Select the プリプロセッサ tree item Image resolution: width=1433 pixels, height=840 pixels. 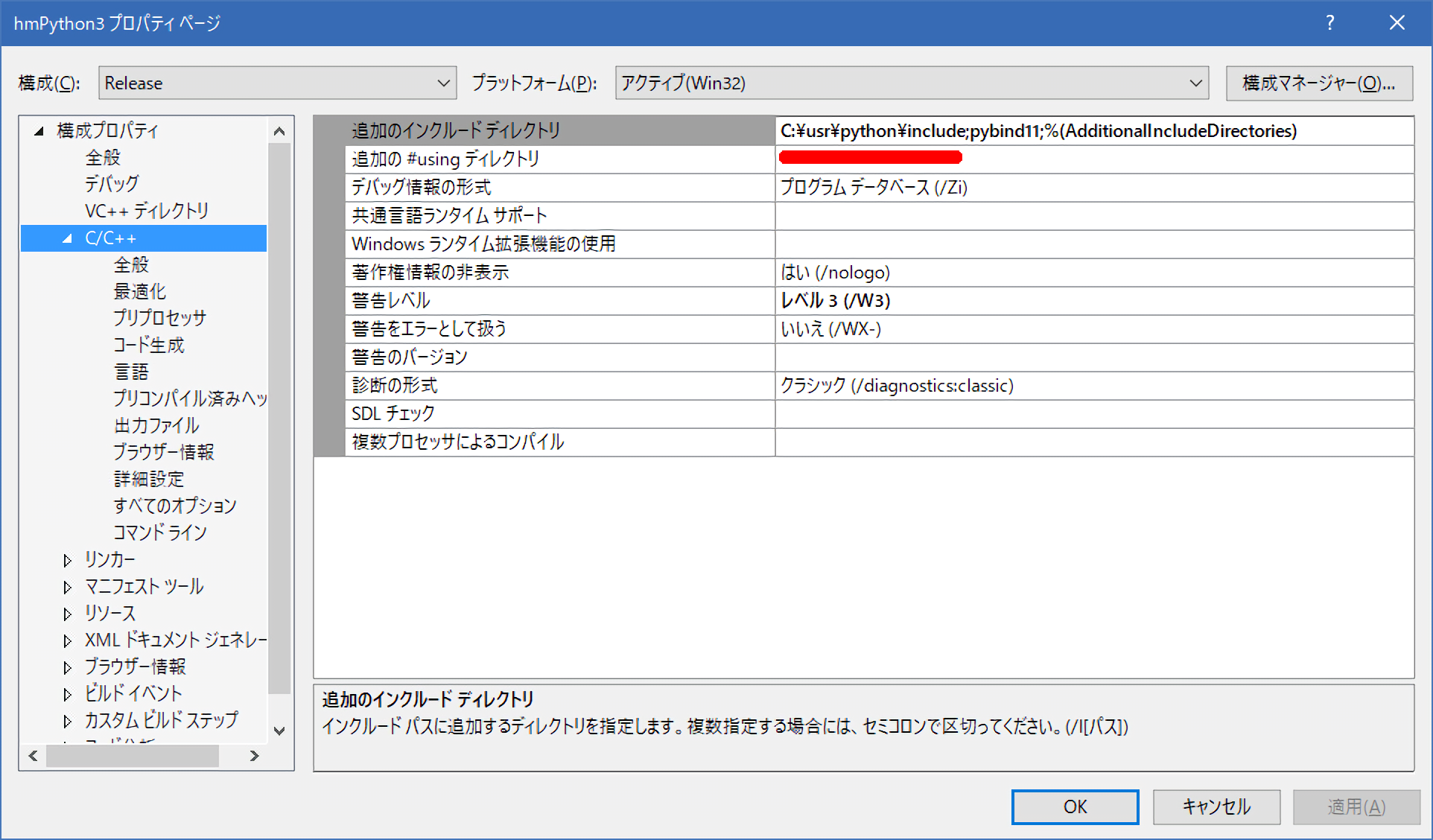[x=159, y=318]
